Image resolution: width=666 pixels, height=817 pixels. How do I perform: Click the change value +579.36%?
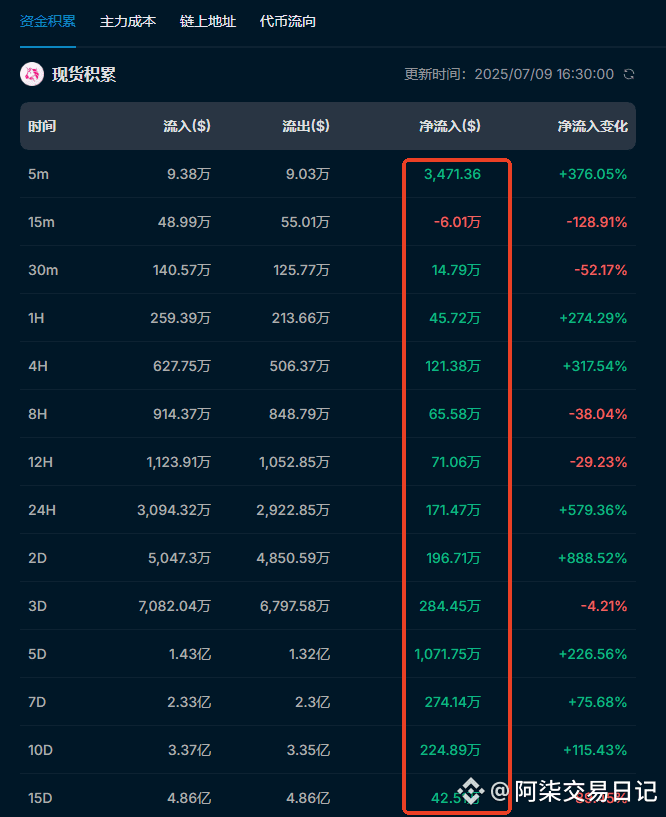[593, 510]
